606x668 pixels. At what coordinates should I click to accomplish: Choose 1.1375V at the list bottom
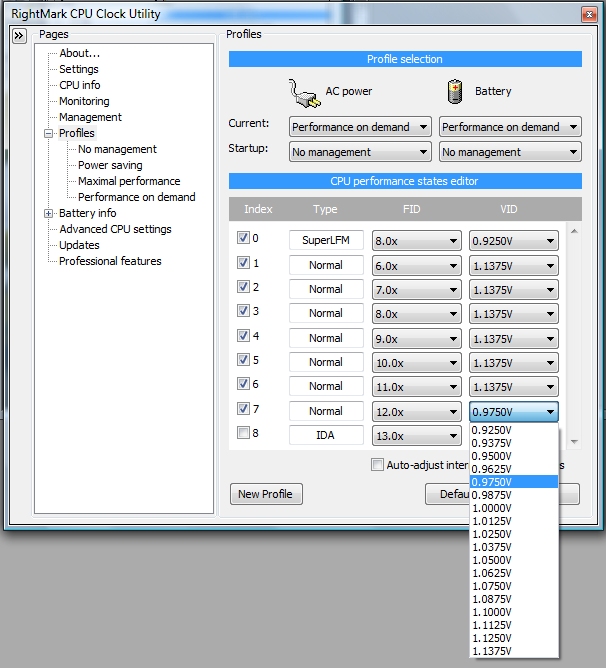click(514, 651)
